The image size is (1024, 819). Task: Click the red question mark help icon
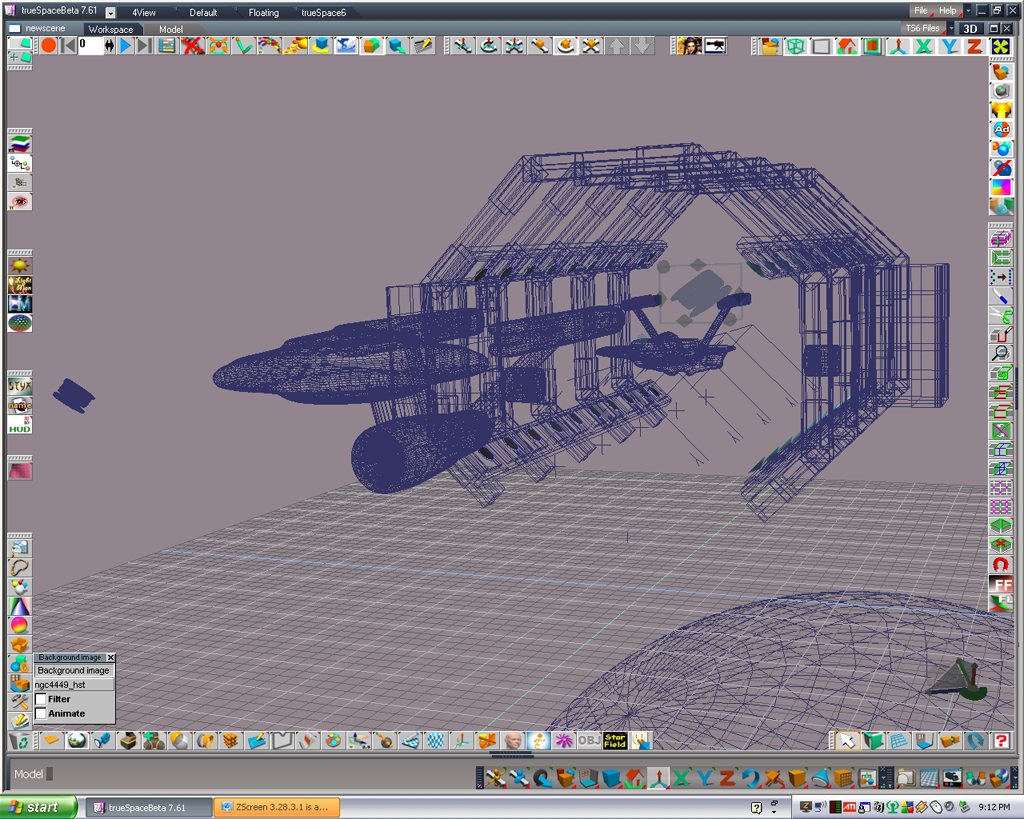tap(1000, 741)
